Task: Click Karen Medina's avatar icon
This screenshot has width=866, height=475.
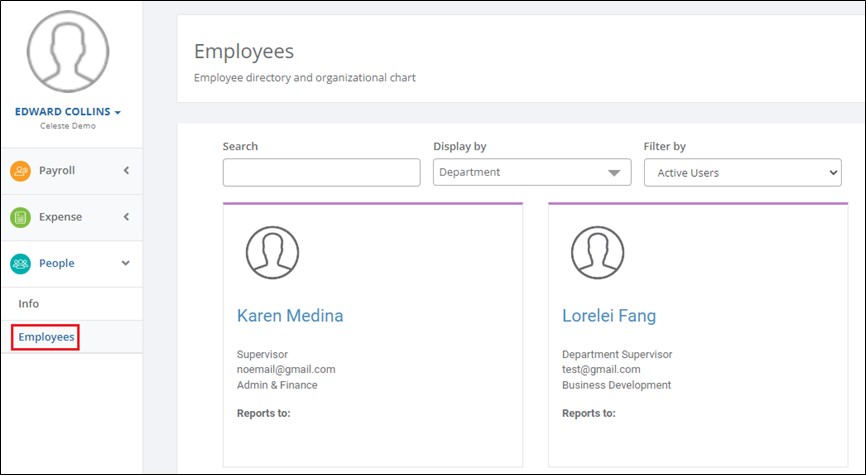Action: [272, 252]
